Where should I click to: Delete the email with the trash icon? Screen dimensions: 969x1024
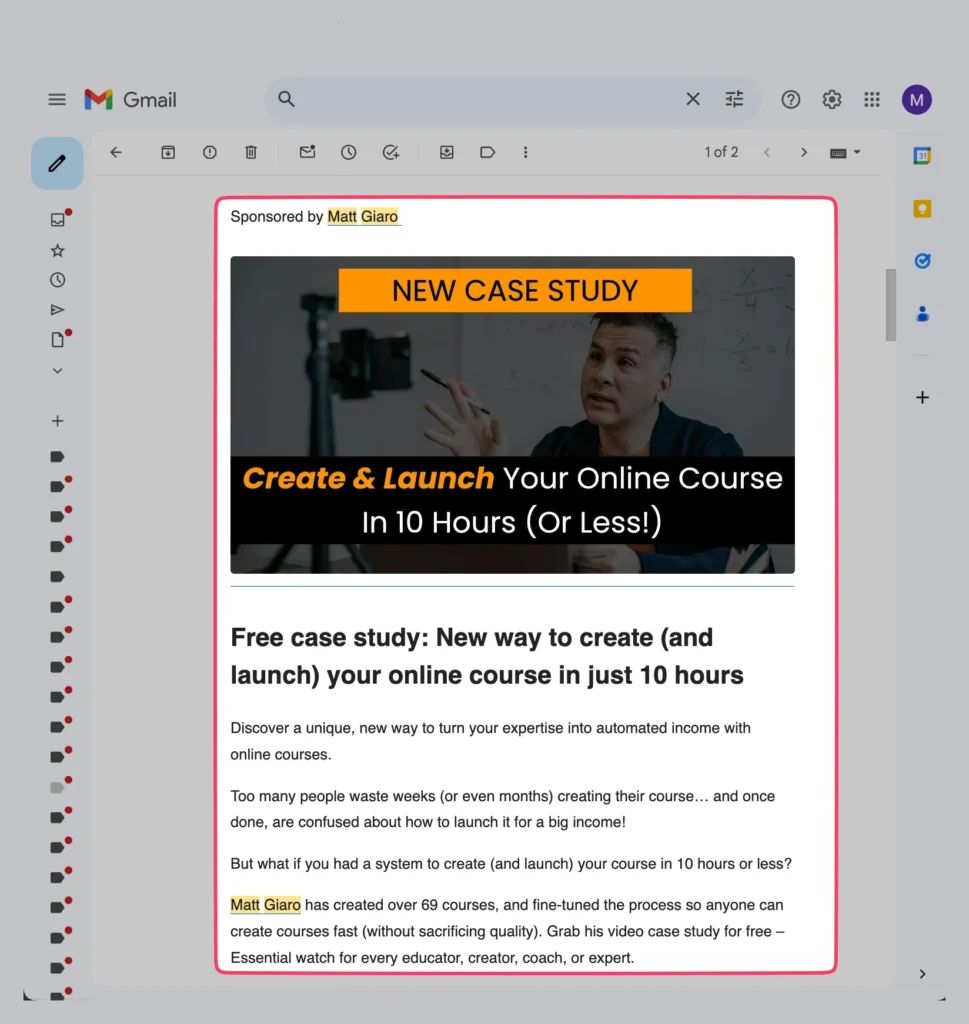[x=250, y=152]
